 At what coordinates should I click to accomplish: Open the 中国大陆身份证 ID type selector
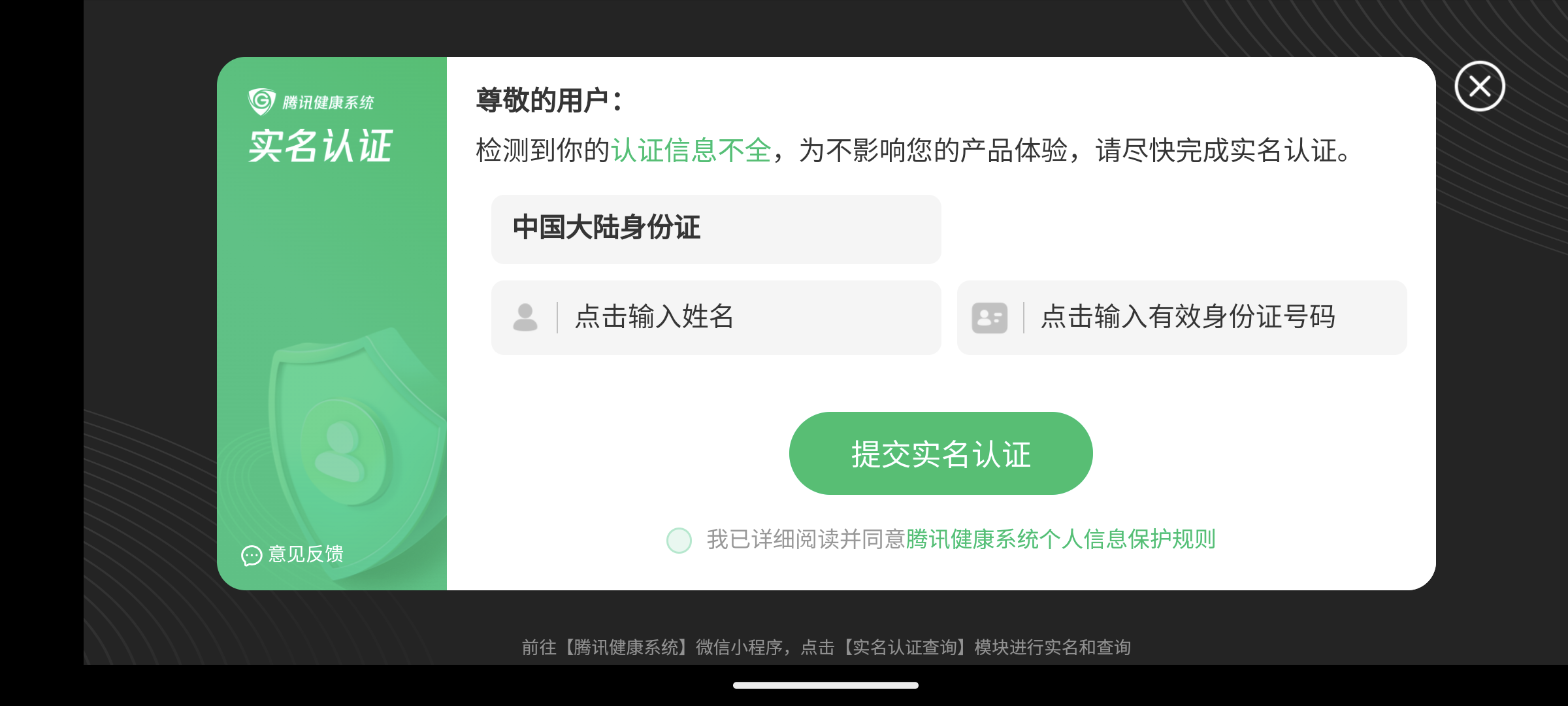pos(716,229)
